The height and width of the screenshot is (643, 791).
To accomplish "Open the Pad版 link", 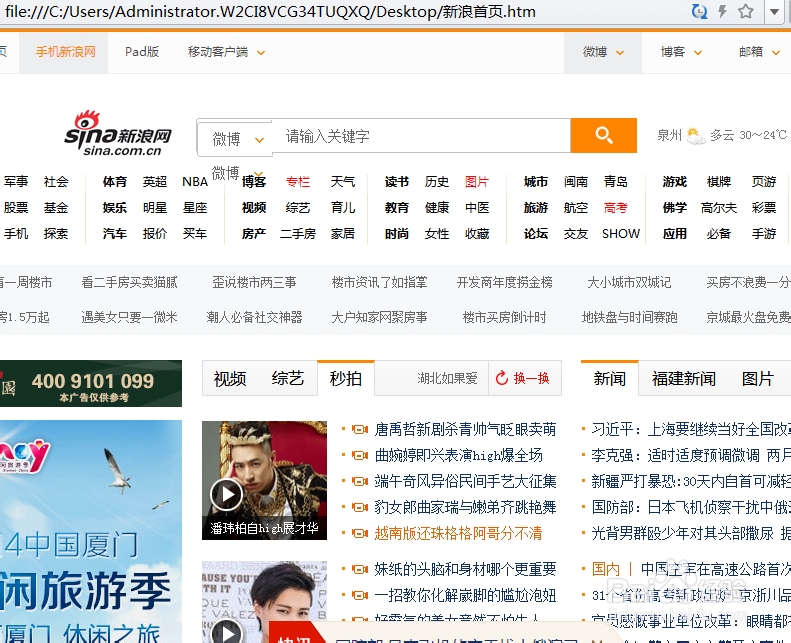I will tap(142, 52).
